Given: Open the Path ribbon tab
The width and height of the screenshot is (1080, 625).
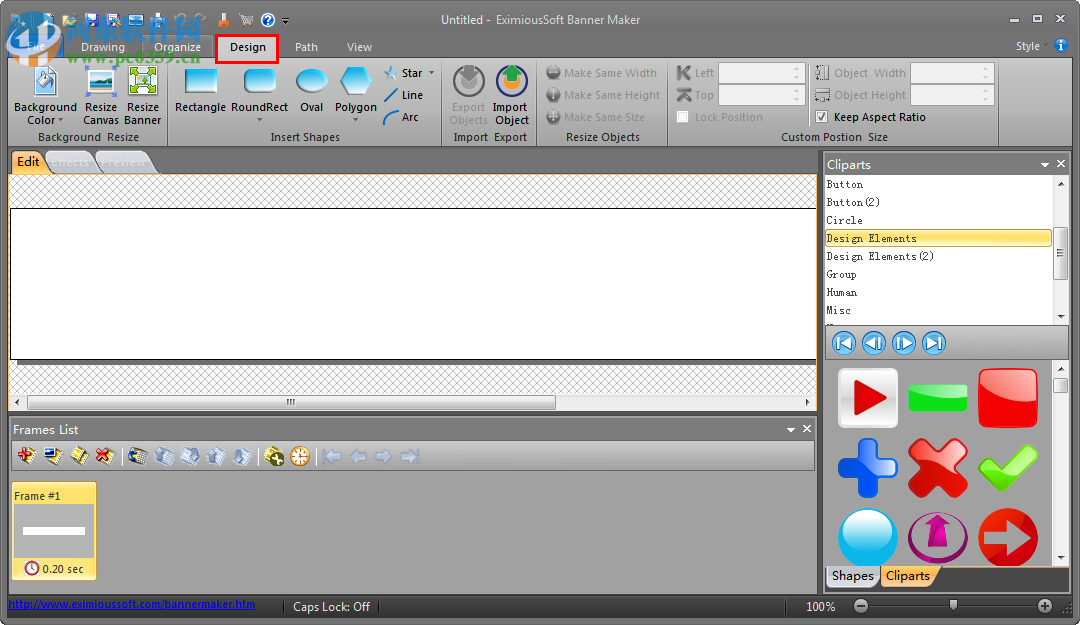Looking at the screenshot, I should pos(306,47).
